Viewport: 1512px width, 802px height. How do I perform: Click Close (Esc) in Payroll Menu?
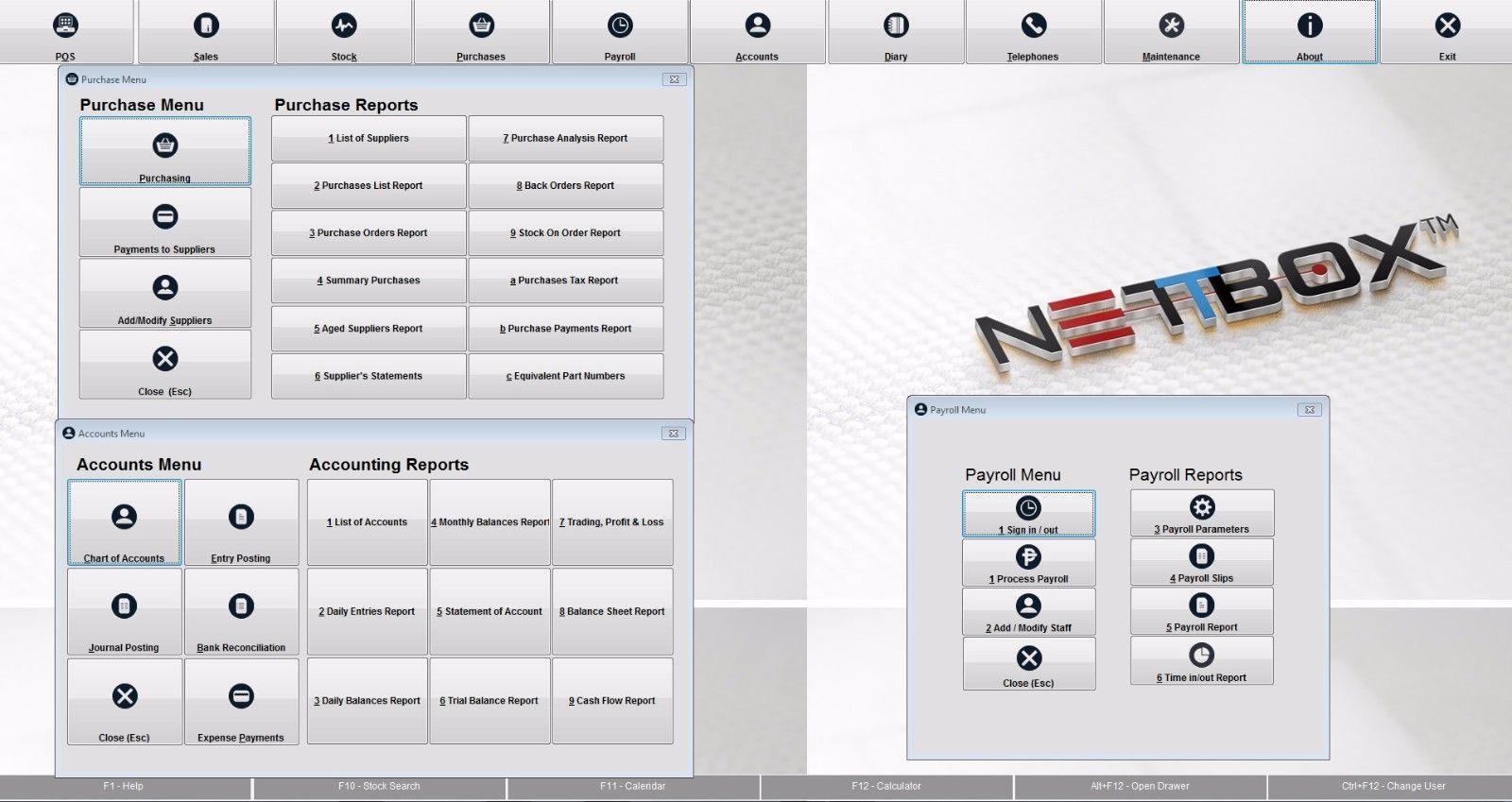click(1029, 663)
